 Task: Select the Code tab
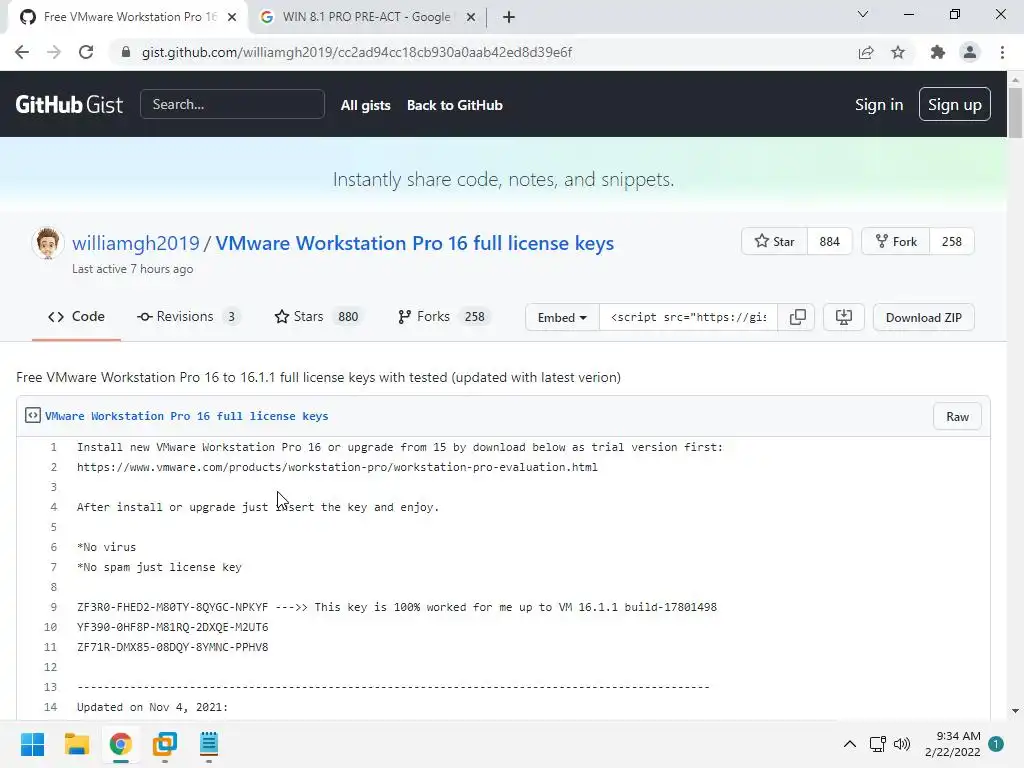point(76,317)
